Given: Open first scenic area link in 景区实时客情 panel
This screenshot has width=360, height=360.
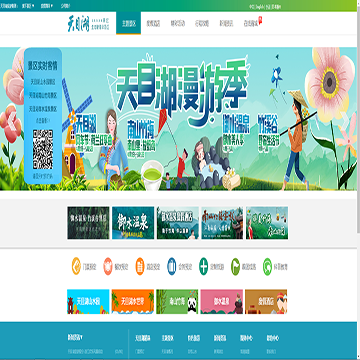Looking at the screenshot, I should coord(43,82).
